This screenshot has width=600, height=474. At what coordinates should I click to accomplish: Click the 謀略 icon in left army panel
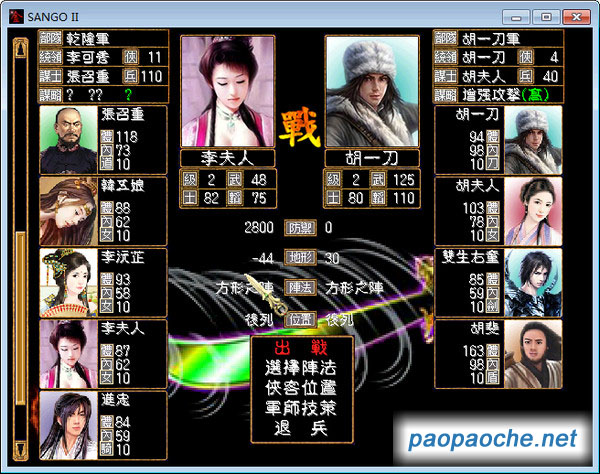[x=51, y=94]
